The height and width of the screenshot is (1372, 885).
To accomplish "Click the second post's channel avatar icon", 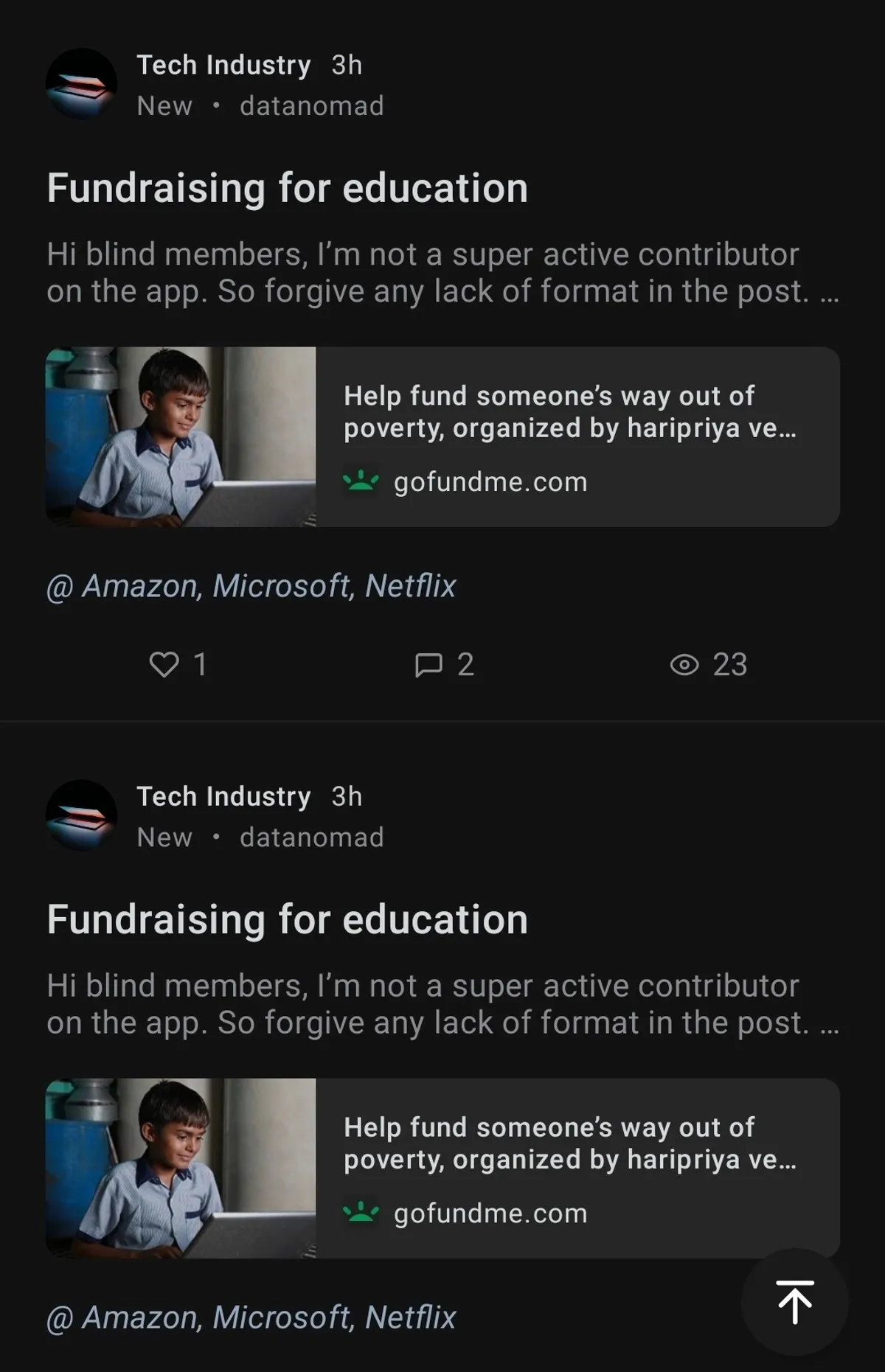I will tap(81, 815).
